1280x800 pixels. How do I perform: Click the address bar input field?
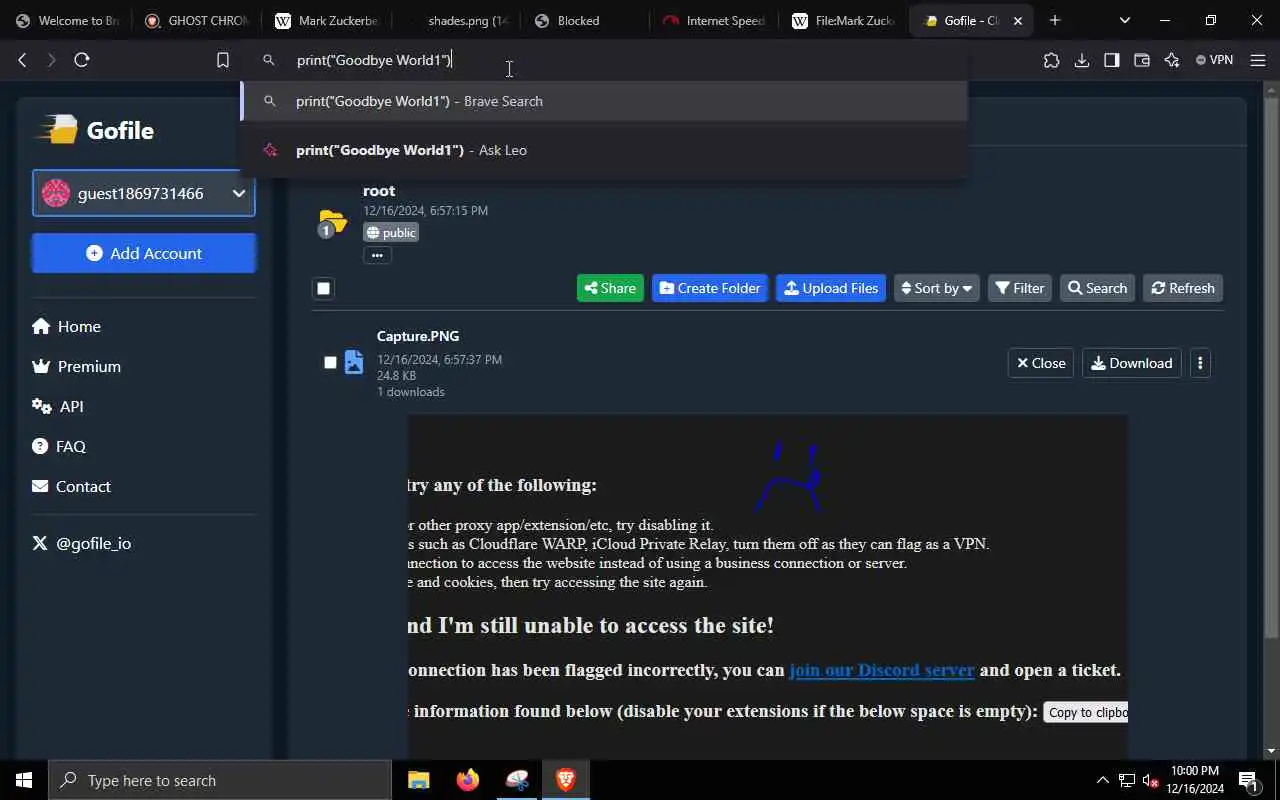(x=604, y=60)
